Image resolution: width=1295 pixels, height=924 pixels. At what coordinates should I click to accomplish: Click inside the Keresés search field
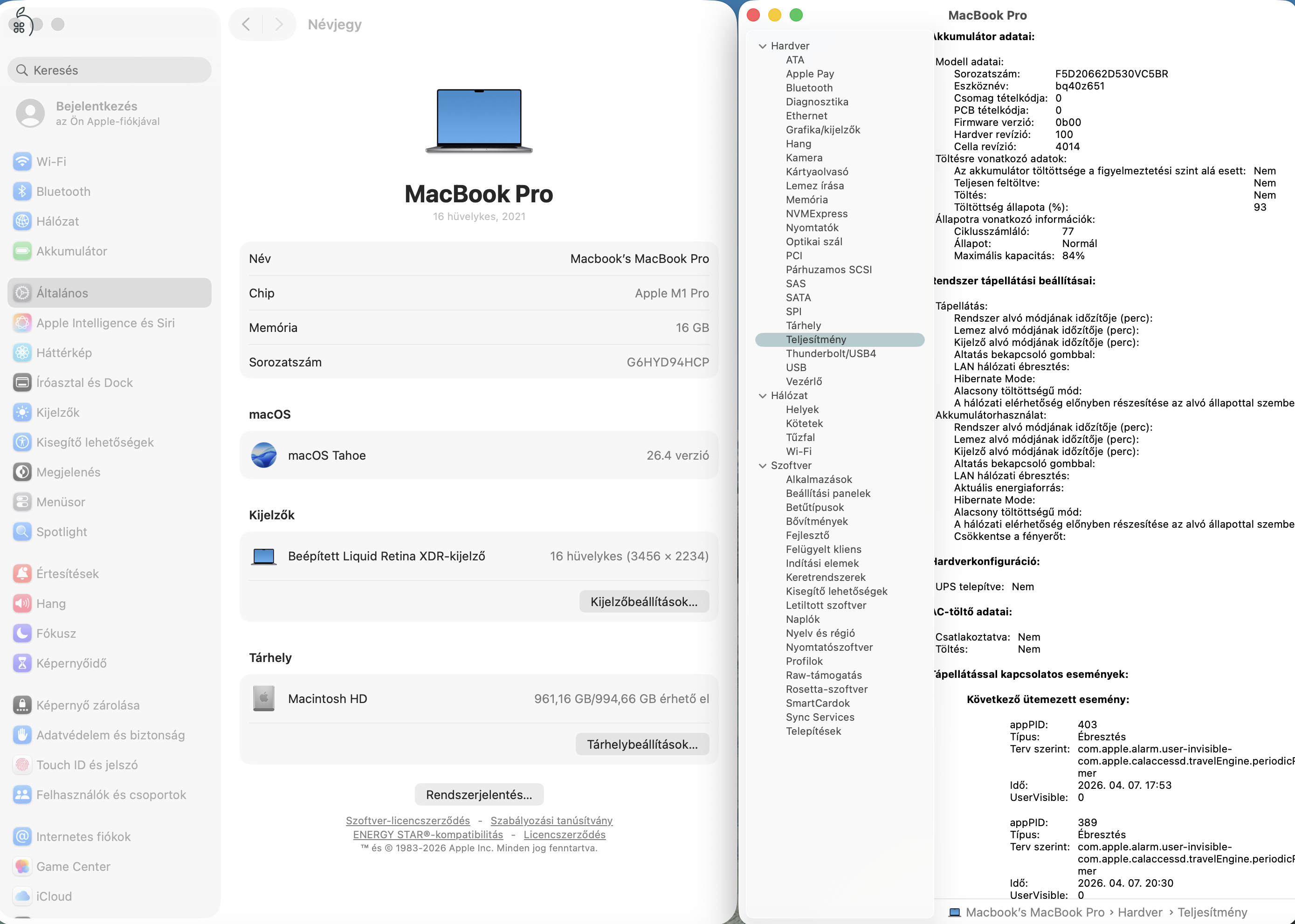pyautogui.click(x=109, y=70)
